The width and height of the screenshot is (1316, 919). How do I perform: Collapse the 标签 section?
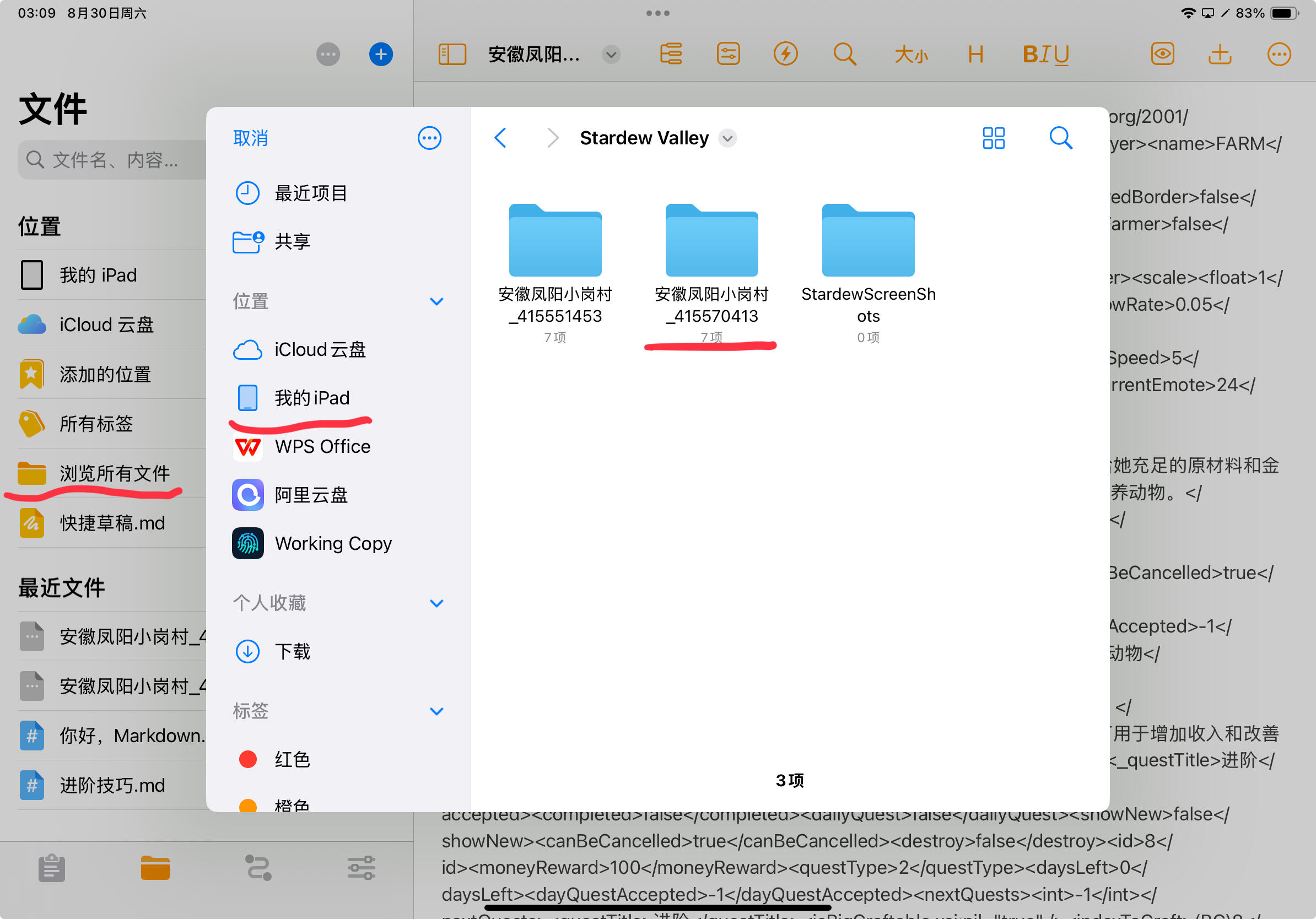click(437, 712)
